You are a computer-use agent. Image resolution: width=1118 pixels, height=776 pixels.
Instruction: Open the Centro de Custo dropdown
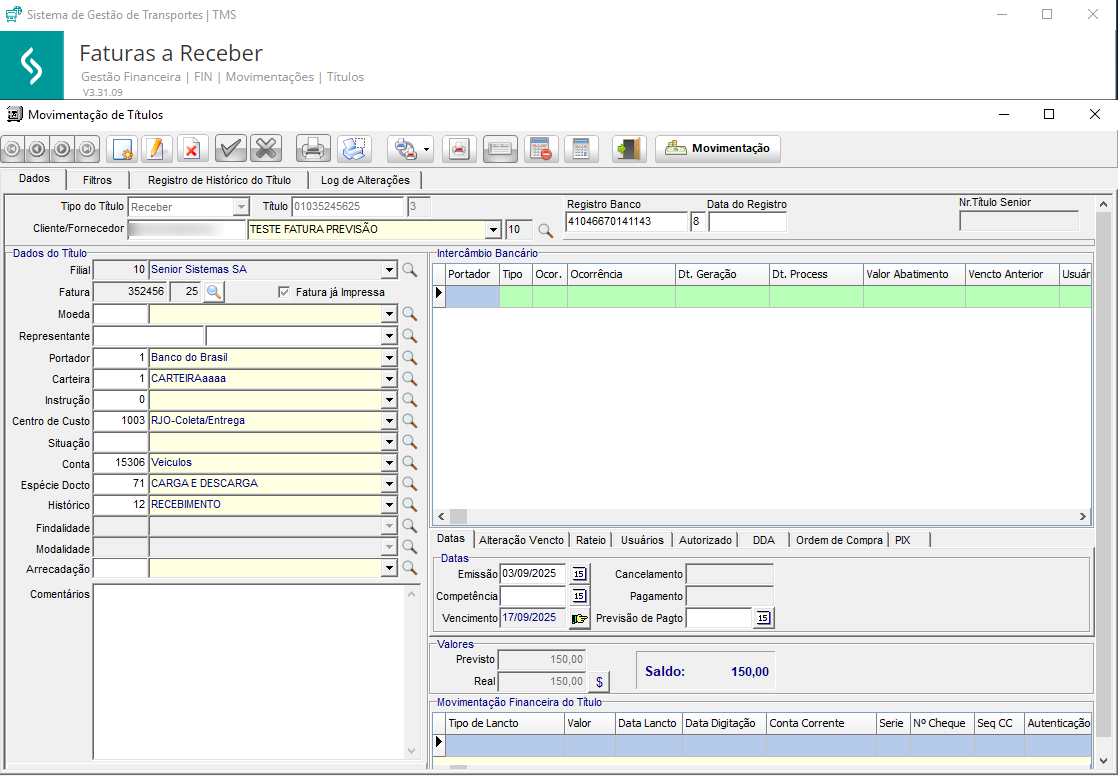(x=389, y=421)
